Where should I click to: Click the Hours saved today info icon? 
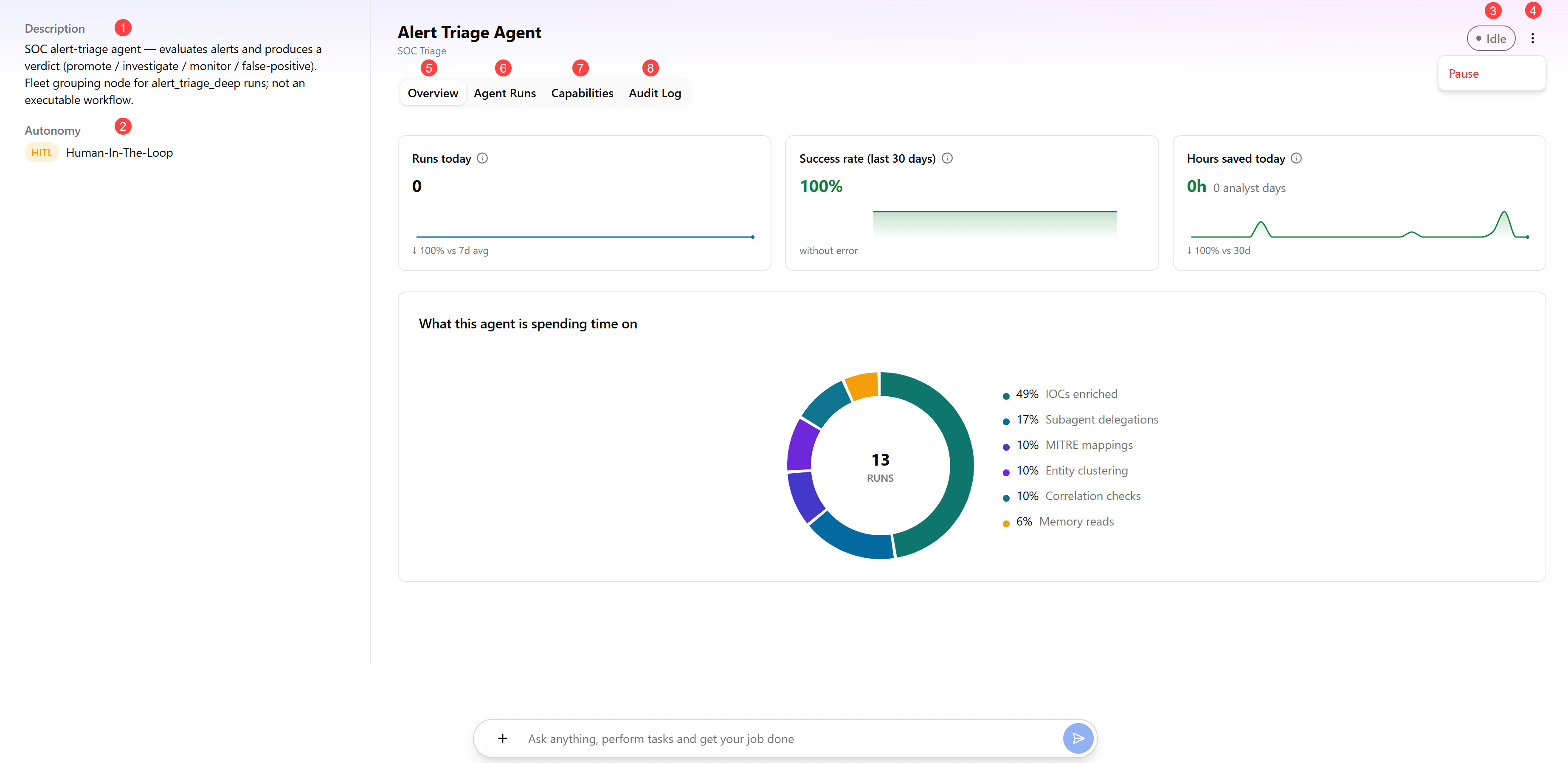pos(1297,158)
